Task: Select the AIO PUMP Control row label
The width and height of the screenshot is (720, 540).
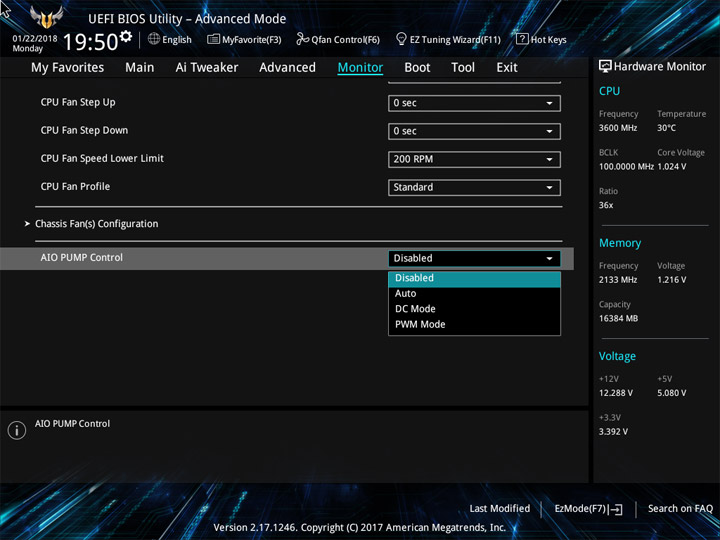Action: pos(82,258)
